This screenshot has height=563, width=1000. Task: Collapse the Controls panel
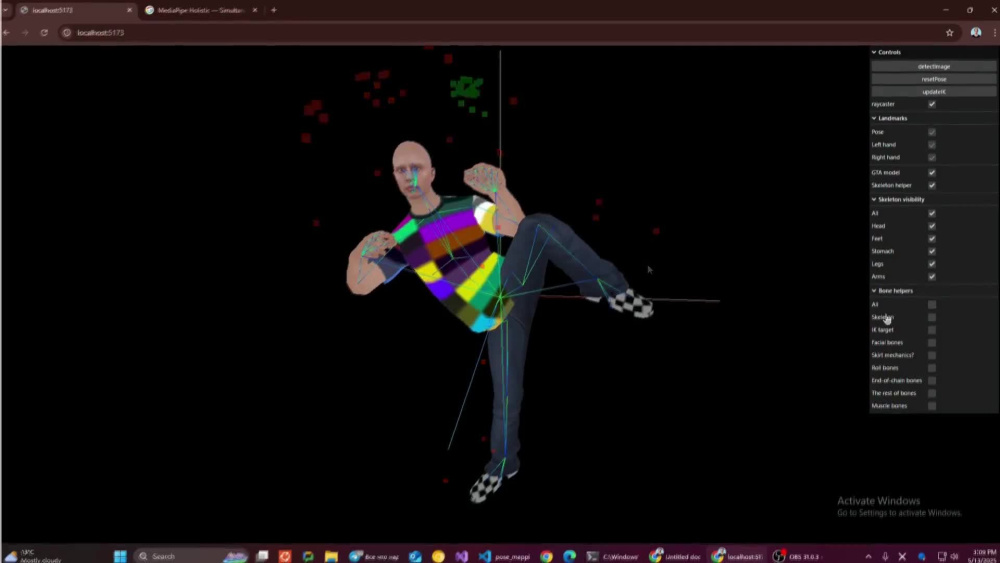tap(934, 52)
